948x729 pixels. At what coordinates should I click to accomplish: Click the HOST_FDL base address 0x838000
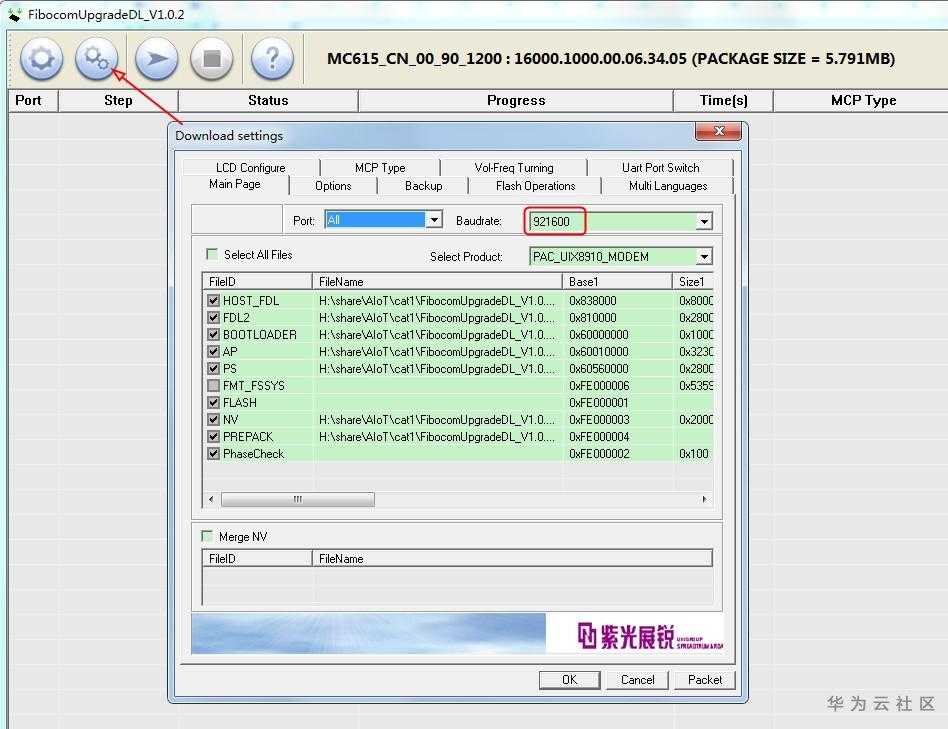592,300
